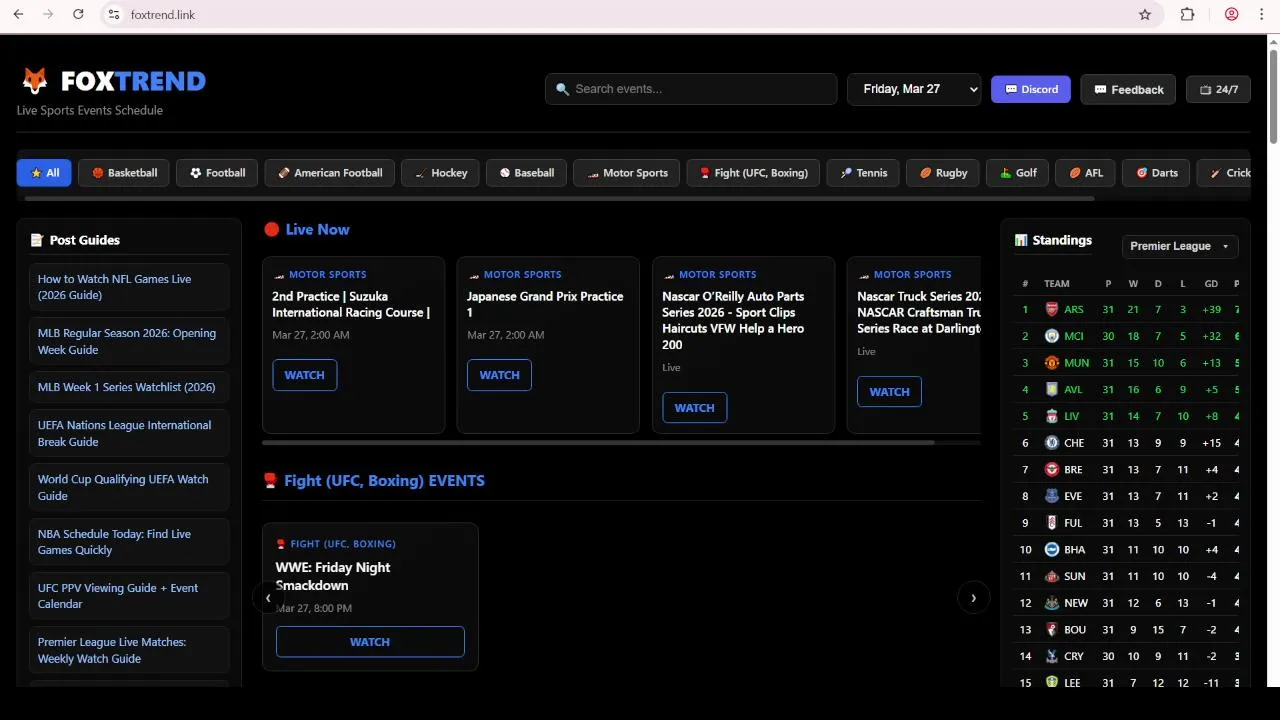Watch WWE Friday Night Smackdown
This screenshot has width=1280, height=720.
(370, 642)
